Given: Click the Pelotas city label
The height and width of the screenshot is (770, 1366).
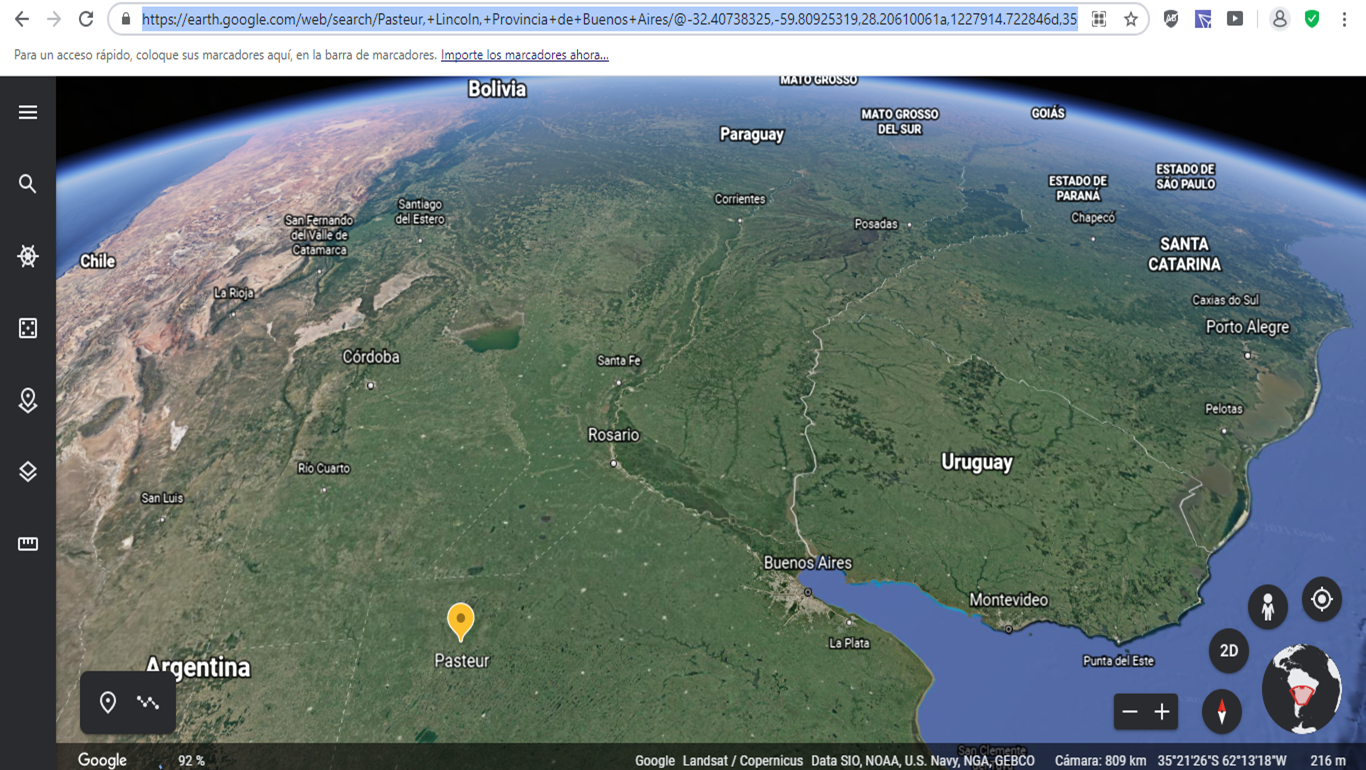Looking at the screenshot, I should (1224, 409).
